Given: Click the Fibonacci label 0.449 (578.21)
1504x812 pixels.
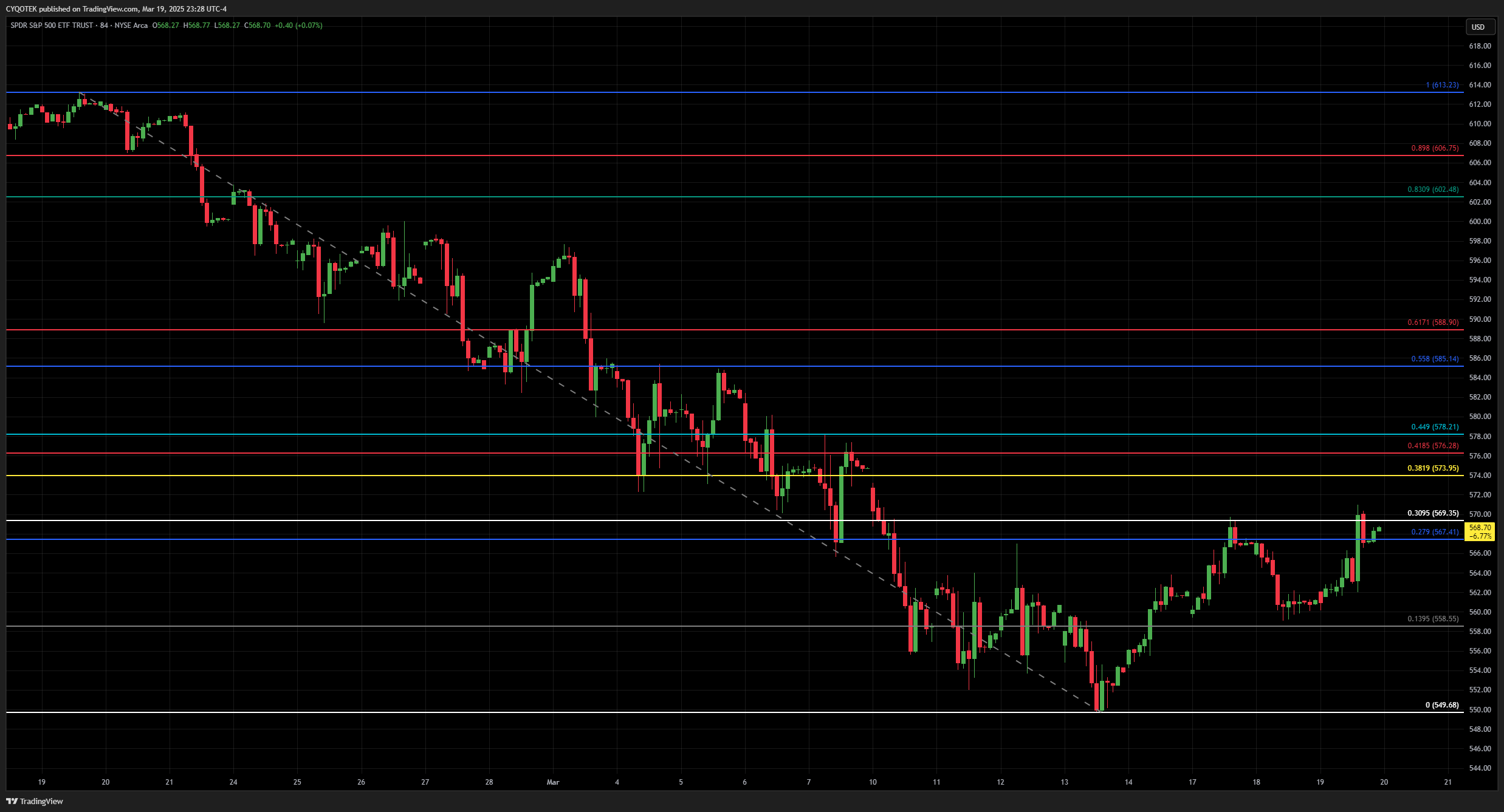Looking at the screenshot, I should [1435, 427].
